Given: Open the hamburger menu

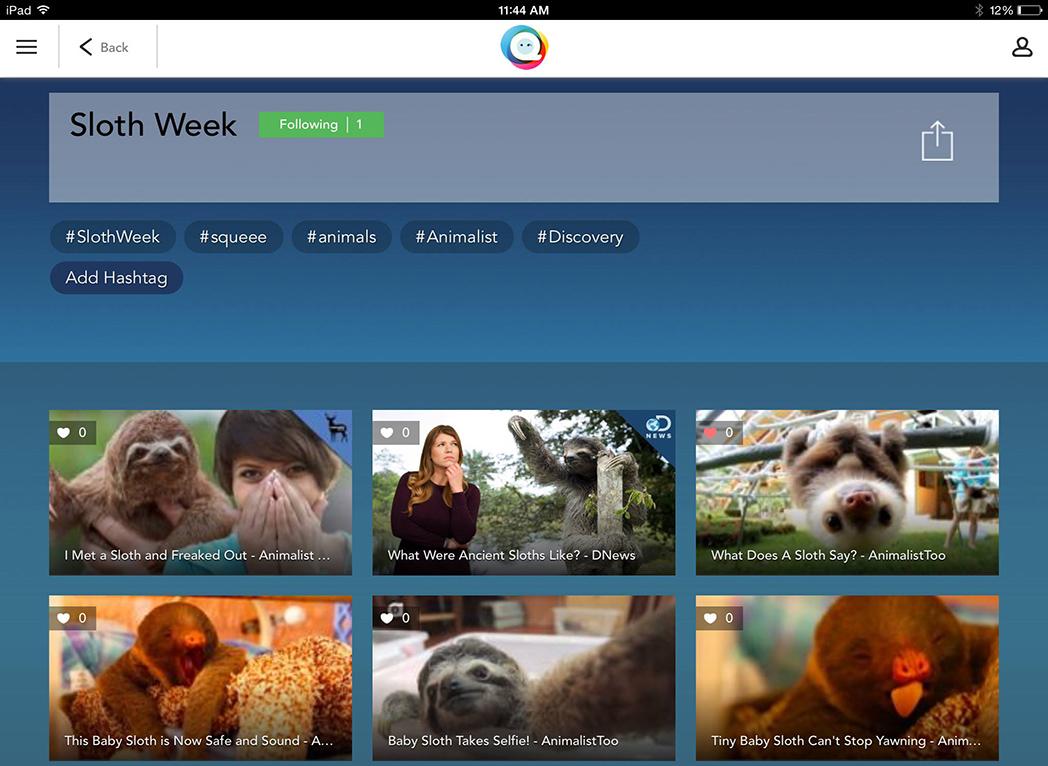Looking at the screenshot, I should (x=27, y=47).
